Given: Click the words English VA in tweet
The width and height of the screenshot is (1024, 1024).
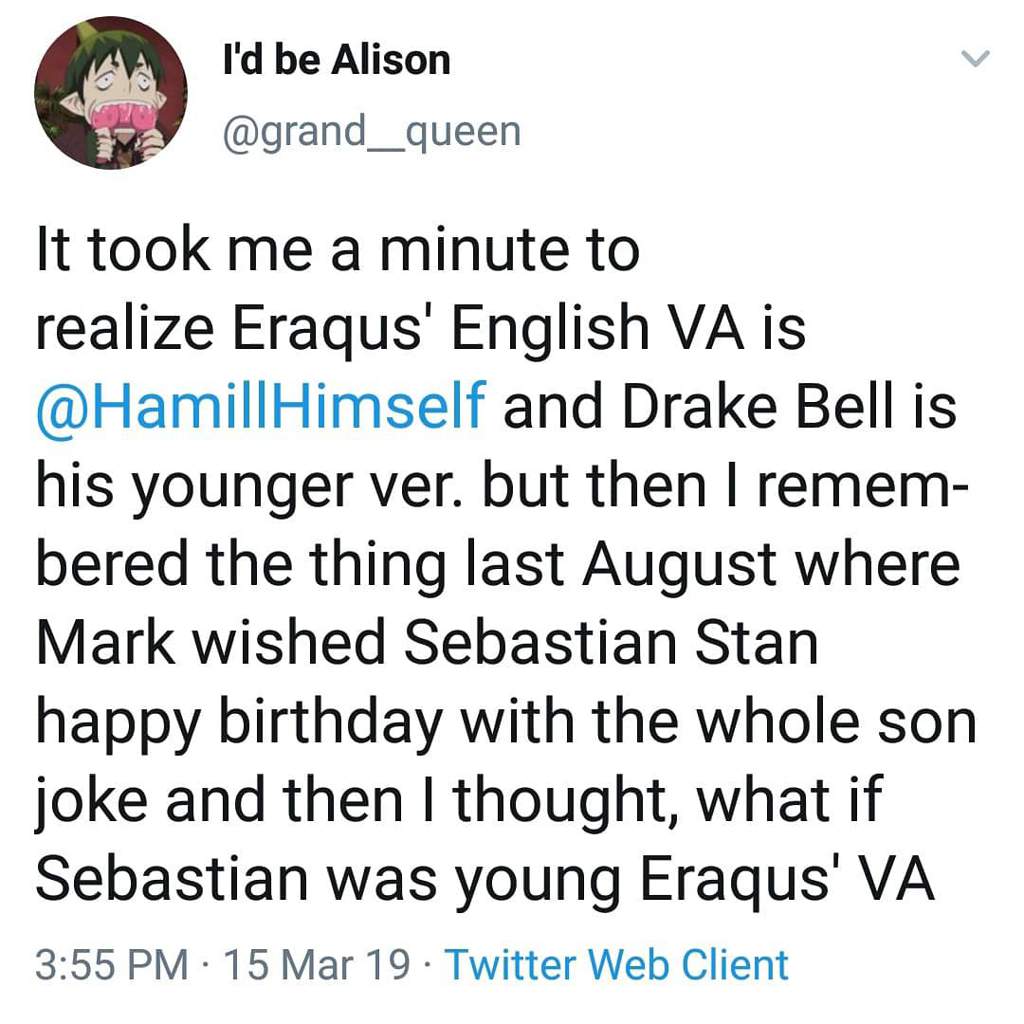Looking at the screenshot, I should click(x=598, y=328).
